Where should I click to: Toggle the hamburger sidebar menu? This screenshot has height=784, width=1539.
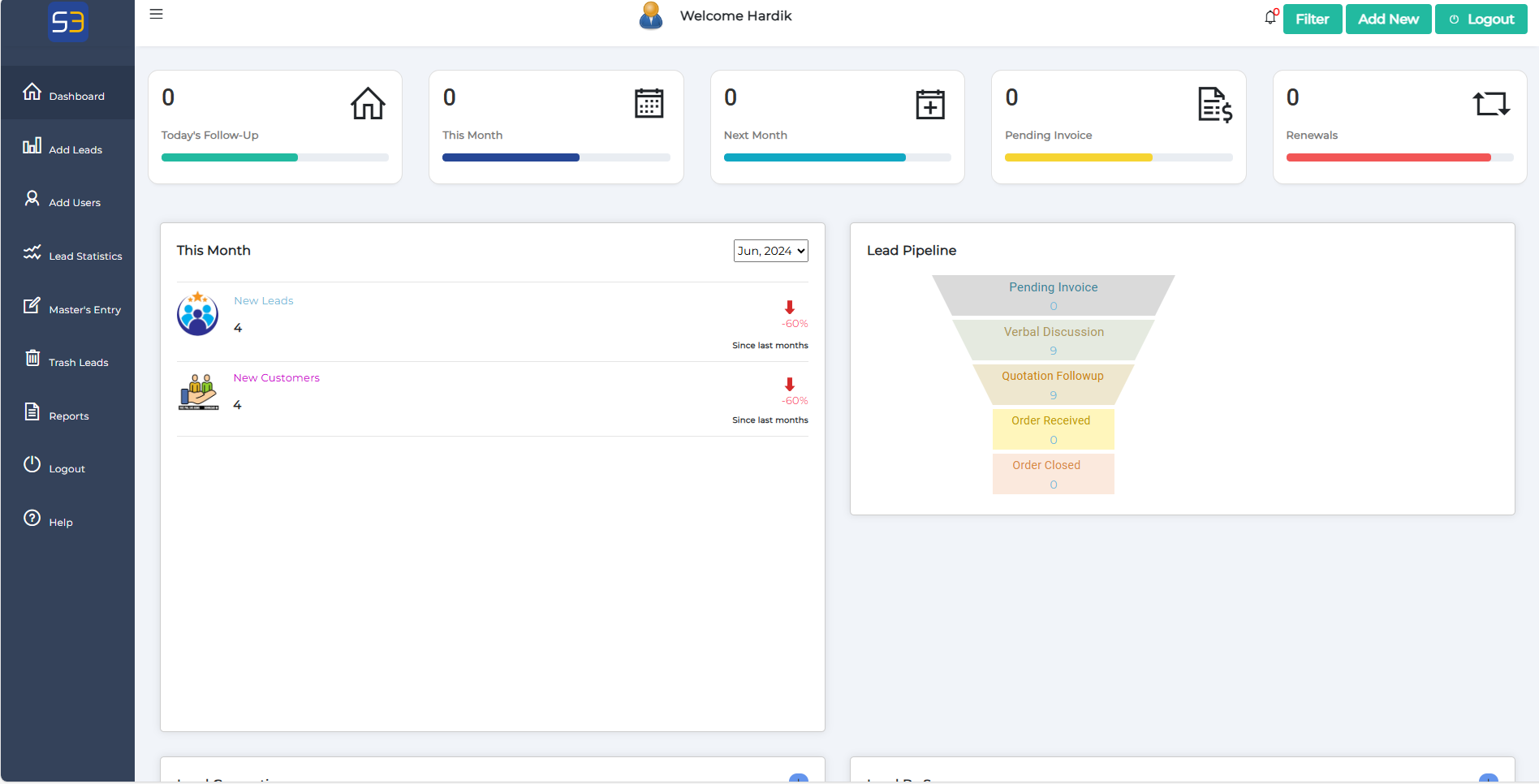pyautogui.click(x=157, y=14)
